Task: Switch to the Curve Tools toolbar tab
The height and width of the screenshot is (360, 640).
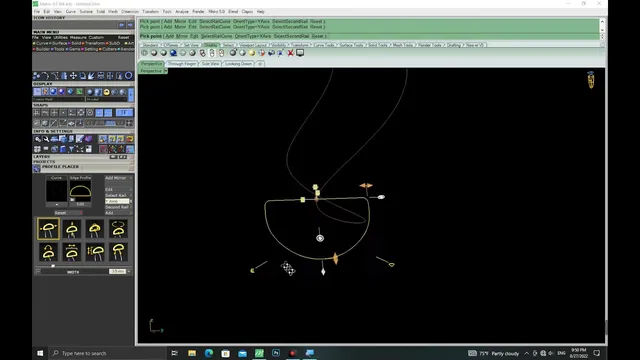Action: point(324,45)
